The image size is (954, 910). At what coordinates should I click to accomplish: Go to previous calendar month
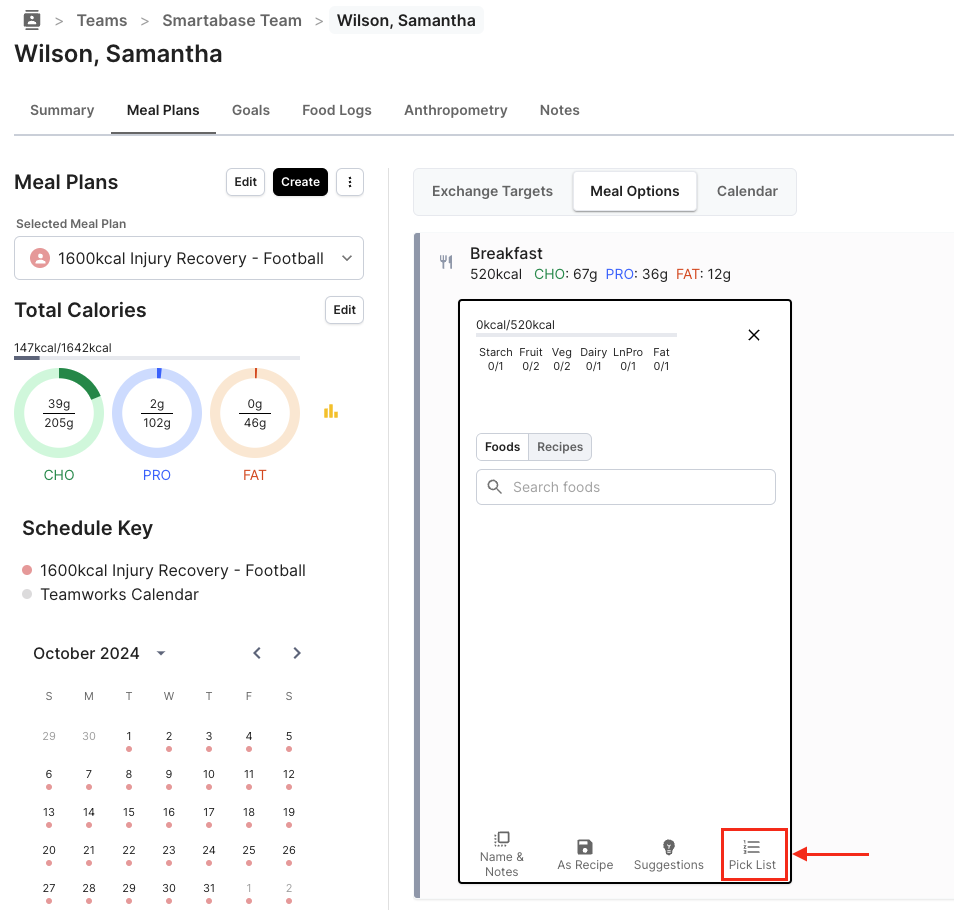(x=257, y=653)
